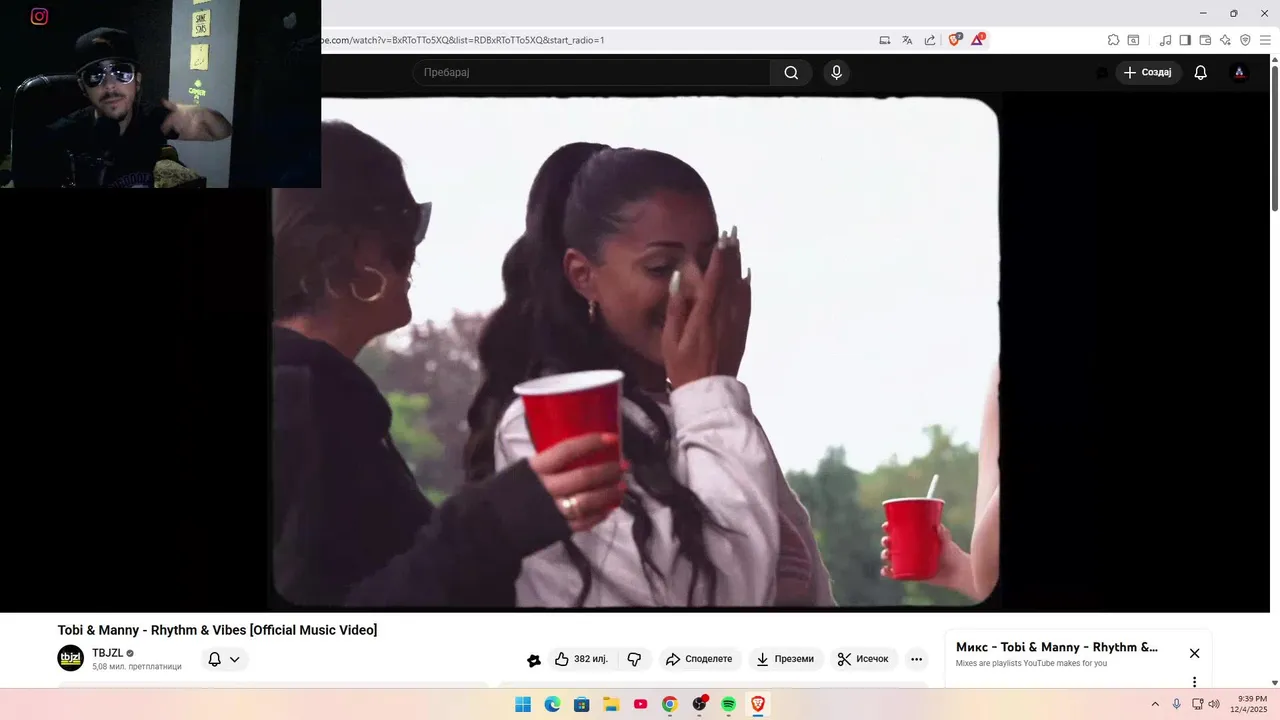Click the Исечок clip button
This screenshot has height=720, width=1280.
click(863, 659)
